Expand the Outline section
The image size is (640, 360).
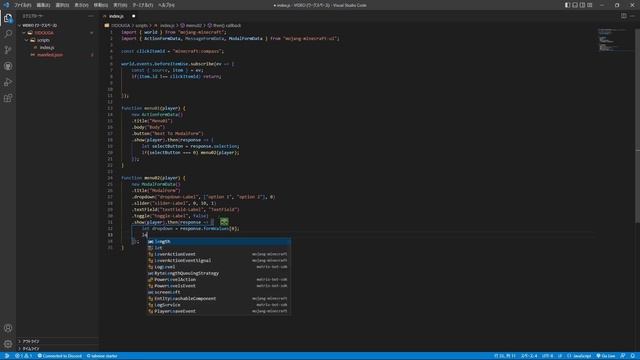click(x=57, y=341)
